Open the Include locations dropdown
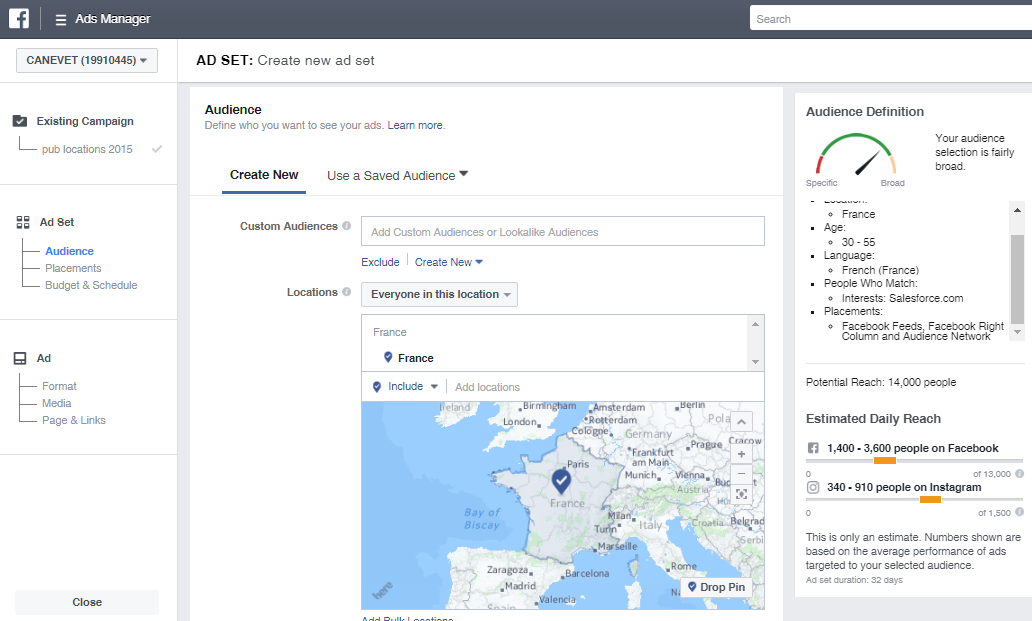 (405, 386)
